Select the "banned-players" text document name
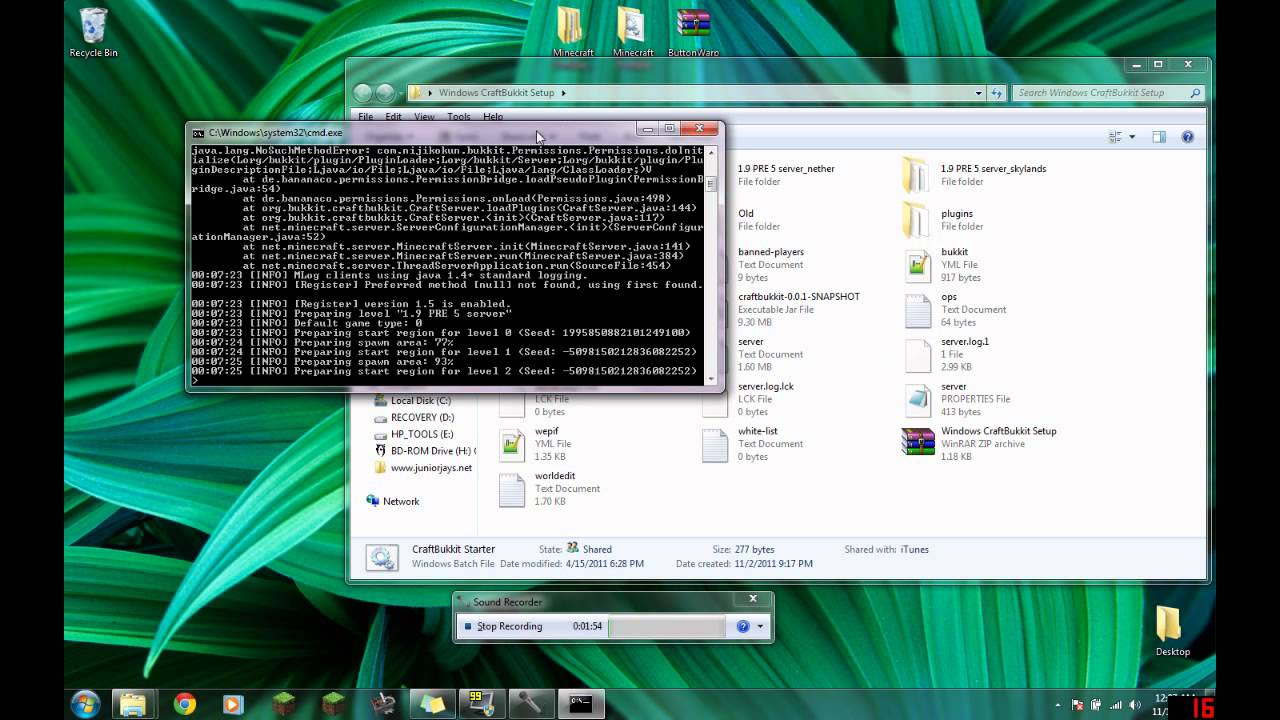The height and width of the screenshot is (720, 1280). [771, 253]
